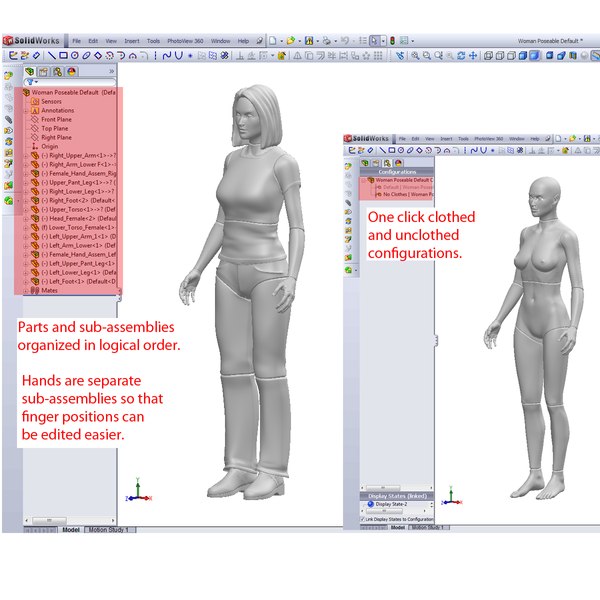Select the Origin tree item
This screenshot has width=600, height=600.
click(x=45, y=147)
